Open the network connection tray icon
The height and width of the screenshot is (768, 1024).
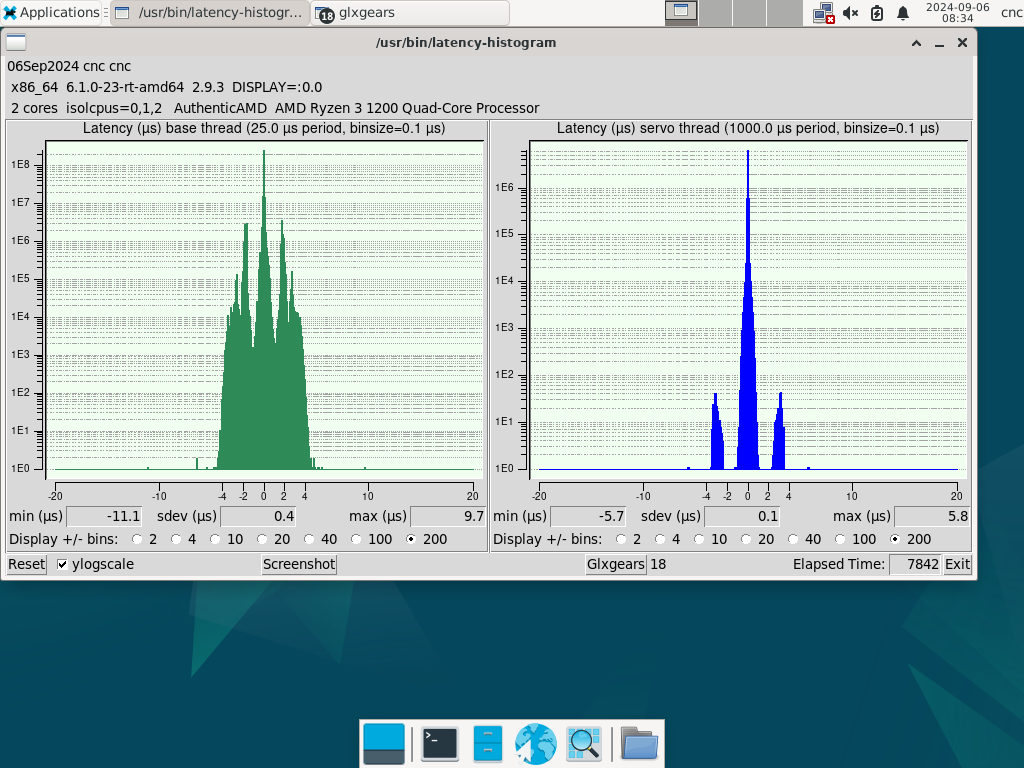pos(824,13)
